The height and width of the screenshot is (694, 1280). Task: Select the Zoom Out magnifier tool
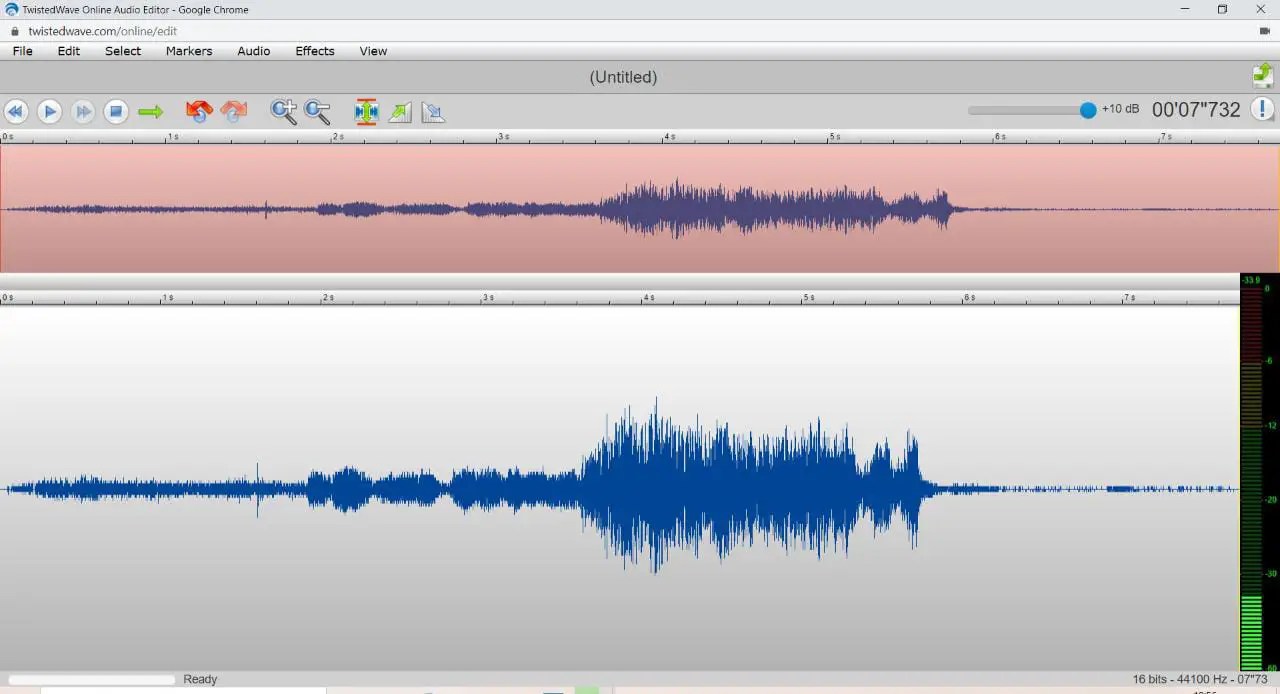(318, 111)
